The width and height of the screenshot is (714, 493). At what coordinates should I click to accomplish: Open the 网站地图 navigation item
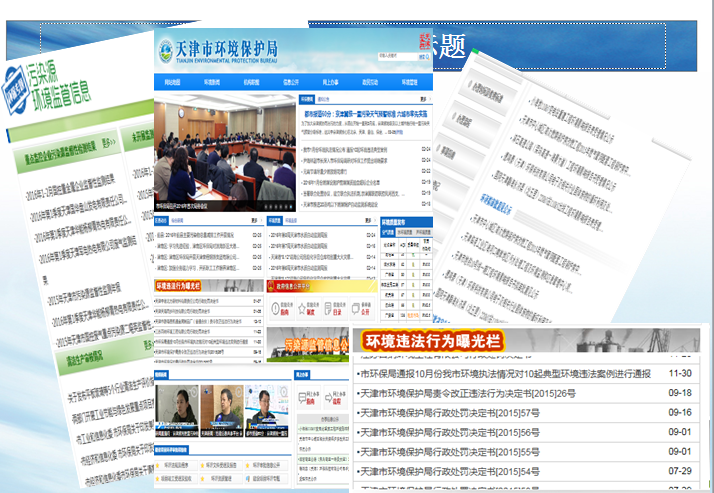(x=172, y=82)
